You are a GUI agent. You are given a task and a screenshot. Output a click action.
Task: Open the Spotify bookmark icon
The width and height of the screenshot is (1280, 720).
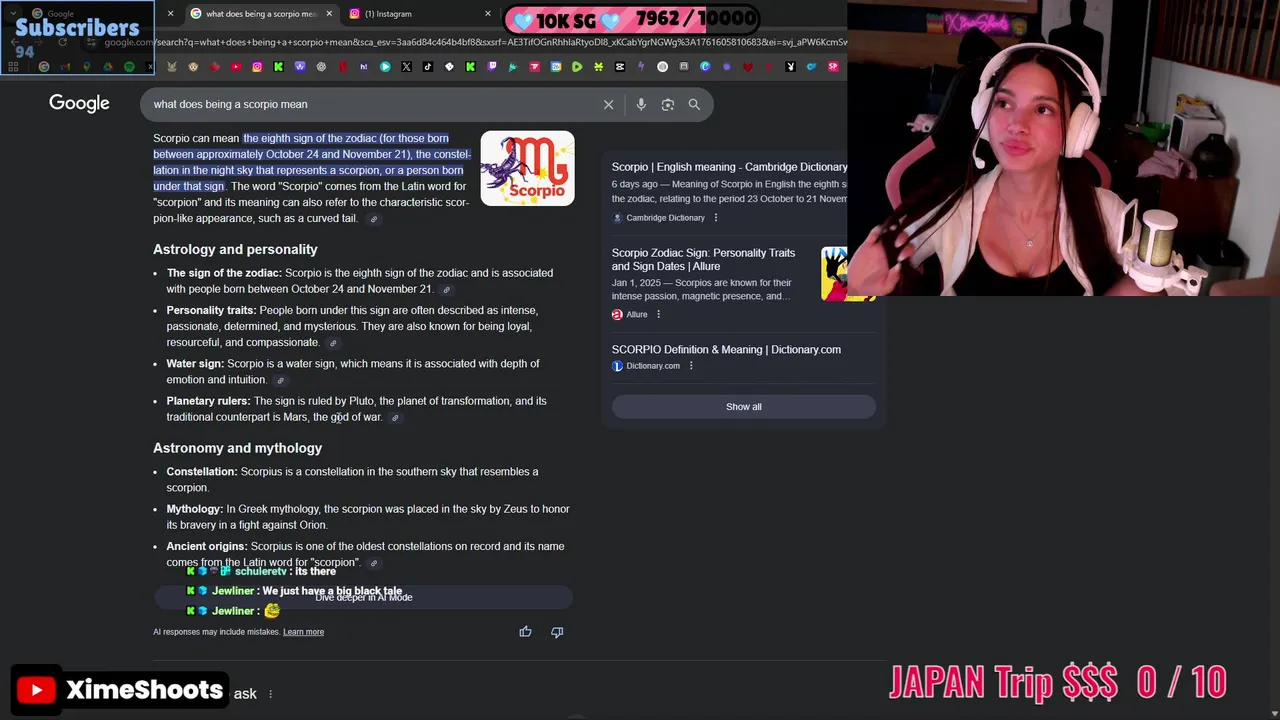tap(129, 67)
